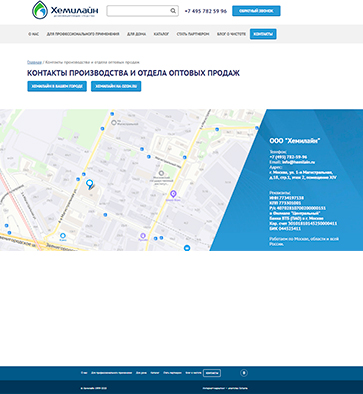Click the upper purple pin marker on the map
This screenshot has height=394, width=363.
pos(173,194)
